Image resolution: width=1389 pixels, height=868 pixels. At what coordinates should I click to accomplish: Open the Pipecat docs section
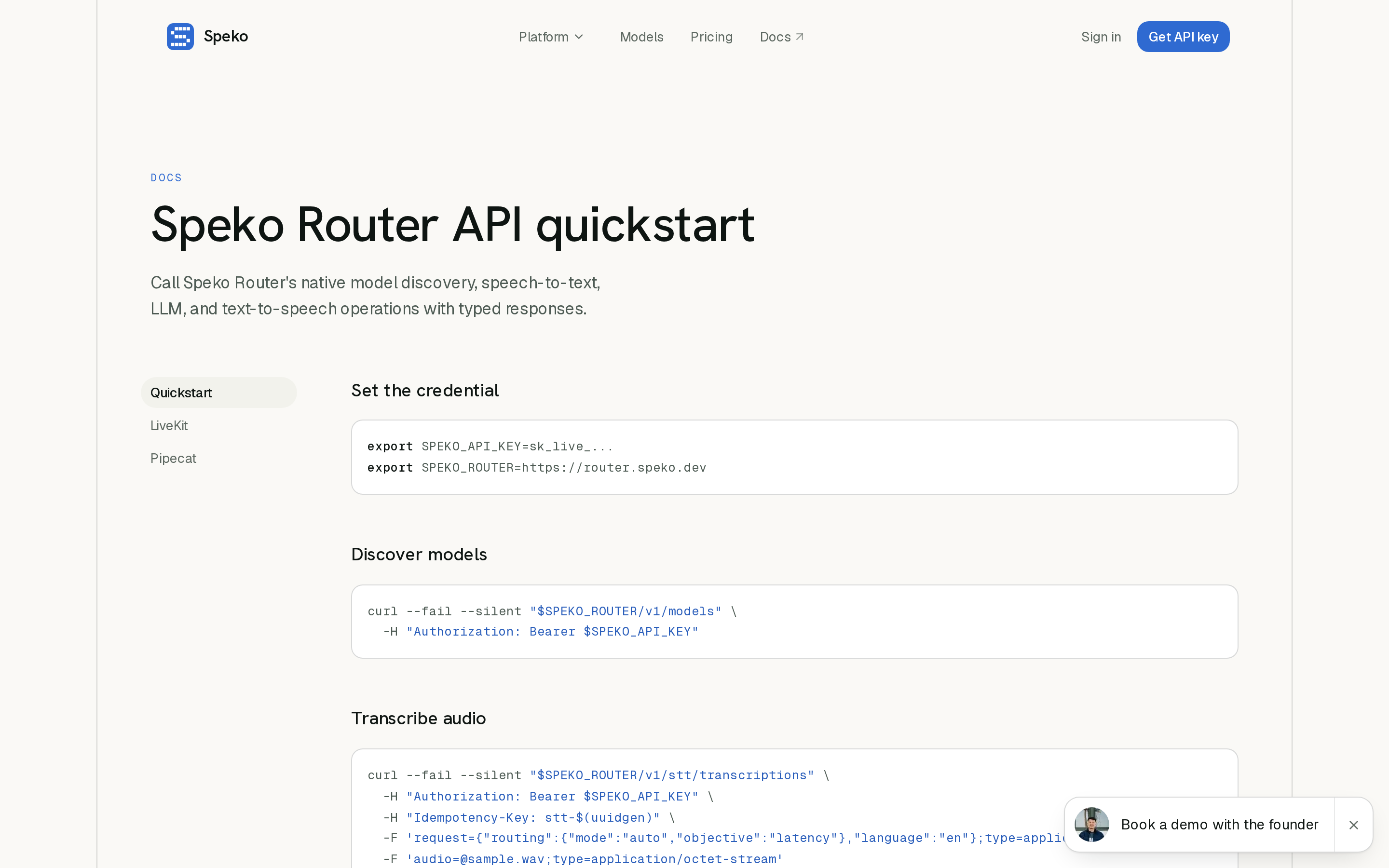coord(173,458)
